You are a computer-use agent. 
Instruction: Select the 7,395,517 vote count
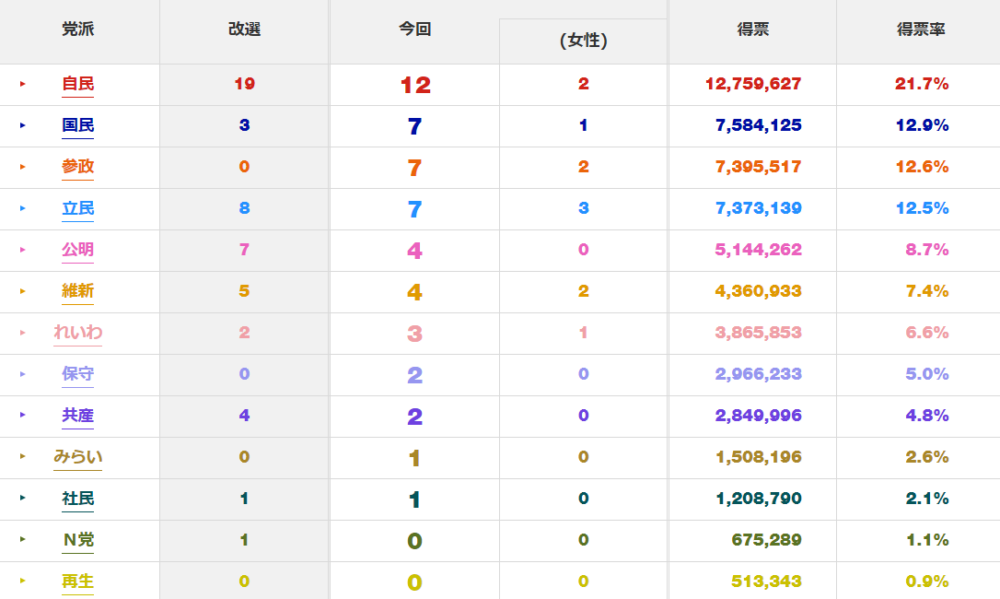point(758,166)
